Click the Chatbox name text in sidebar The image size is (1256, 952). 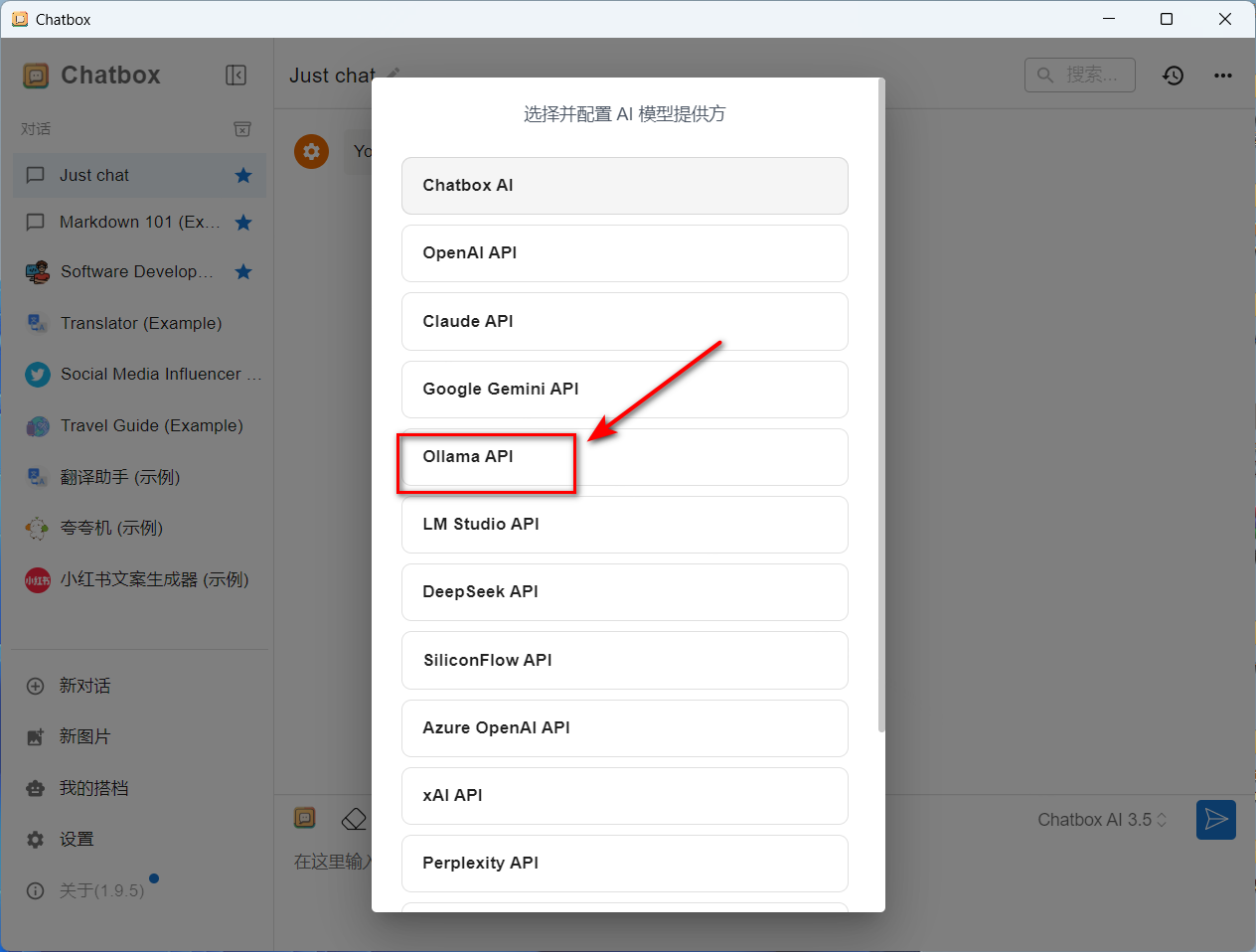(x=110, y=76)
